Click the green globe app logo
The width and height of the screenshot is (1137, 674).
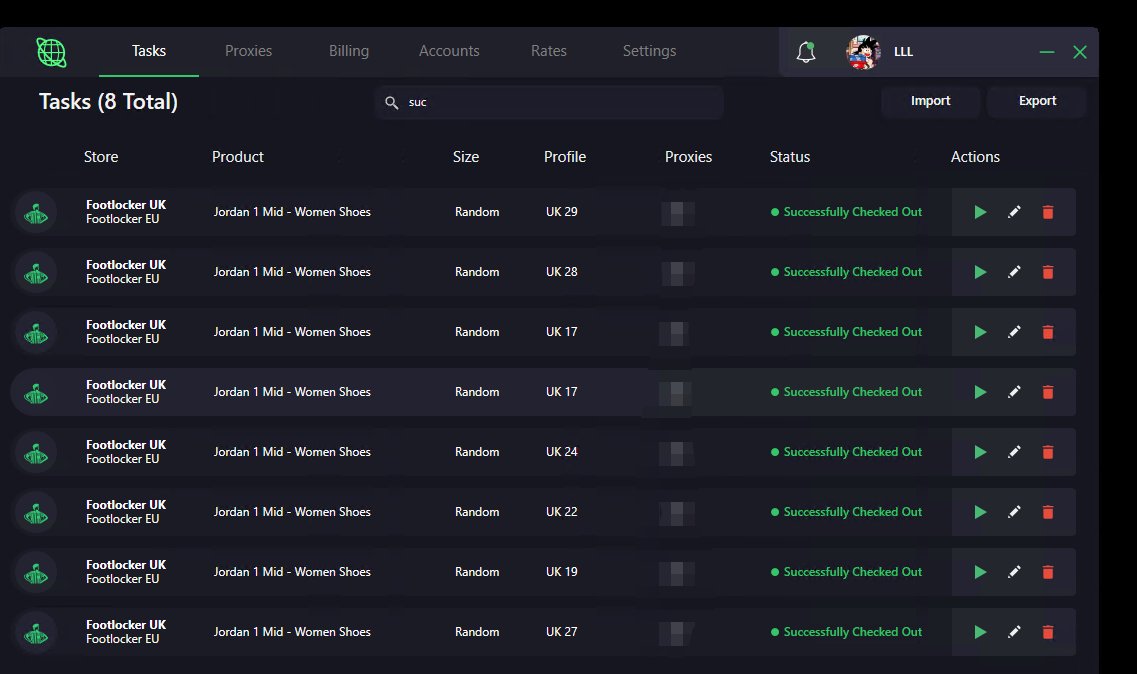[51, 52]
